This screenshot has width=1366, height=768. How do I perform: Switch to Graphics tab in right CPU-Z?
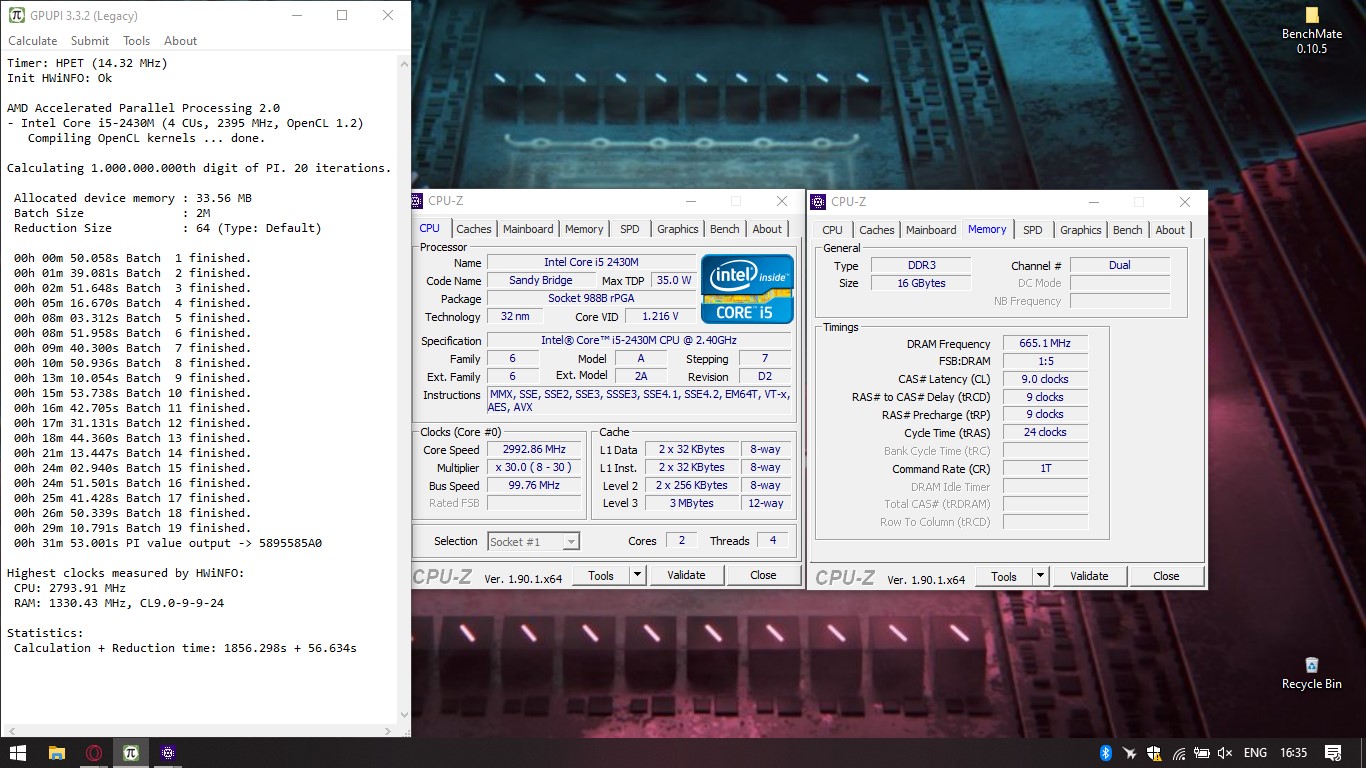coord(1081,230)
